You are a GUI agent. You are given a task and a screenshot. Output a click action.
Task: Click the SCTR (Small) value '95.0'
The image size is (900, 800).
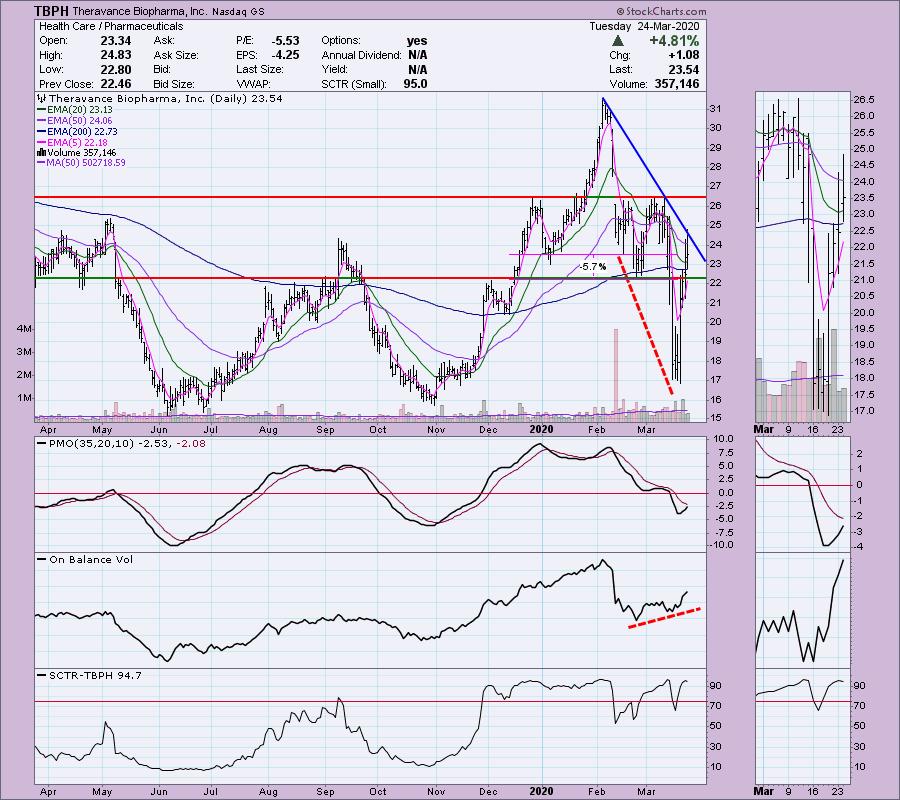[x=415, y=84]
